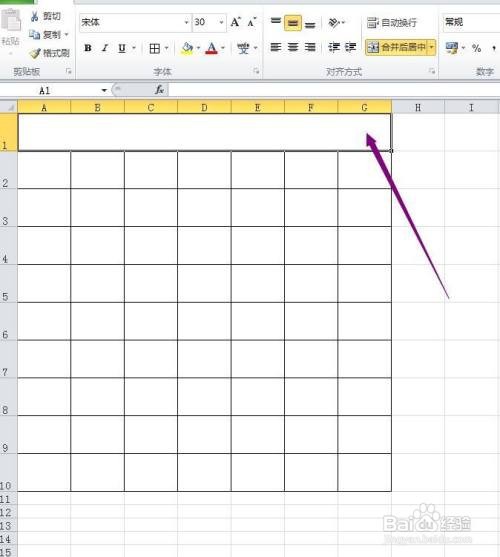
Task: Open the Copy (复制) dropdown arrow
Action: point(66,35)
